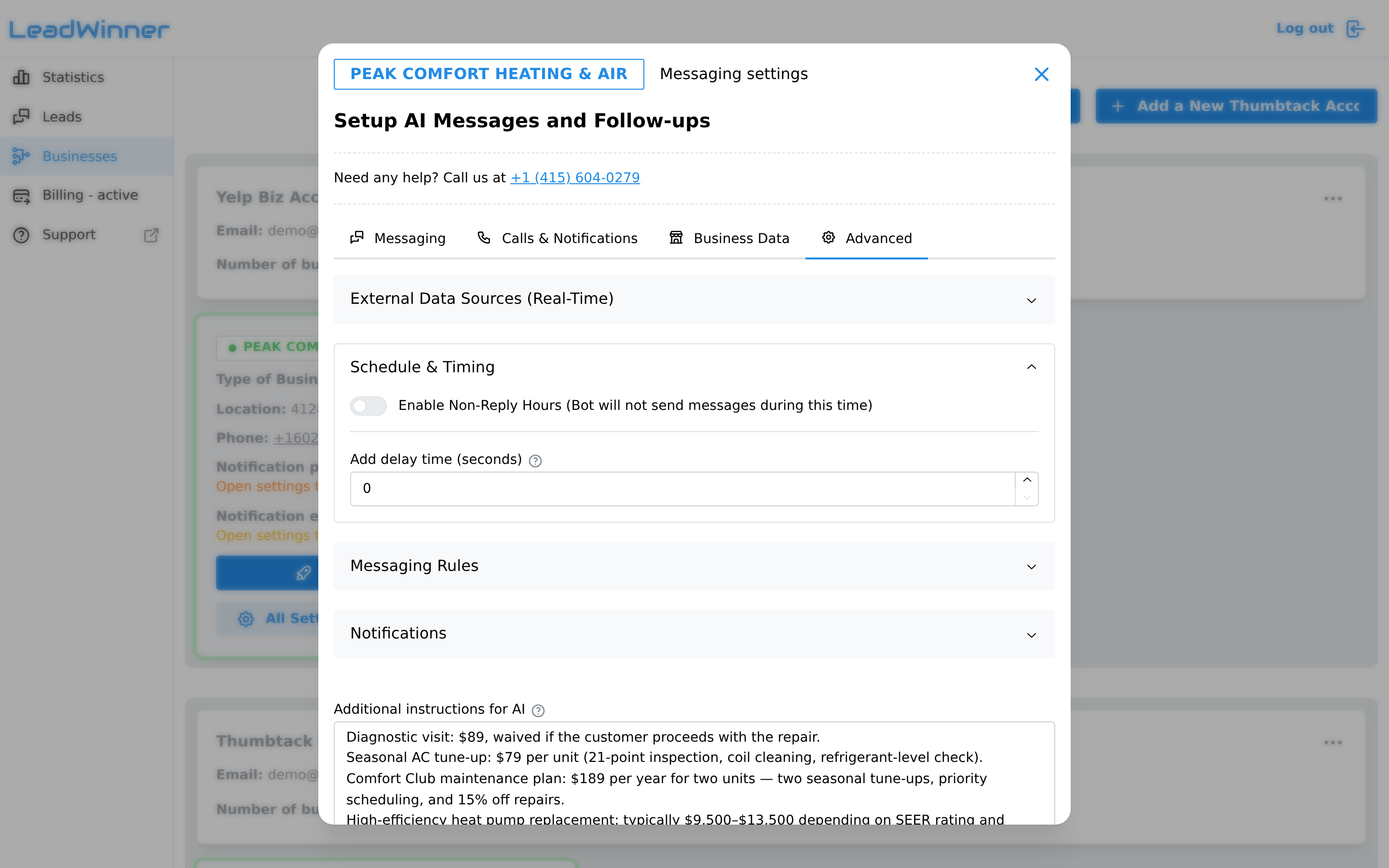Open Support in the sidebar
The width and height of the screenshot is (1389, 868).
tap(86, 235)
